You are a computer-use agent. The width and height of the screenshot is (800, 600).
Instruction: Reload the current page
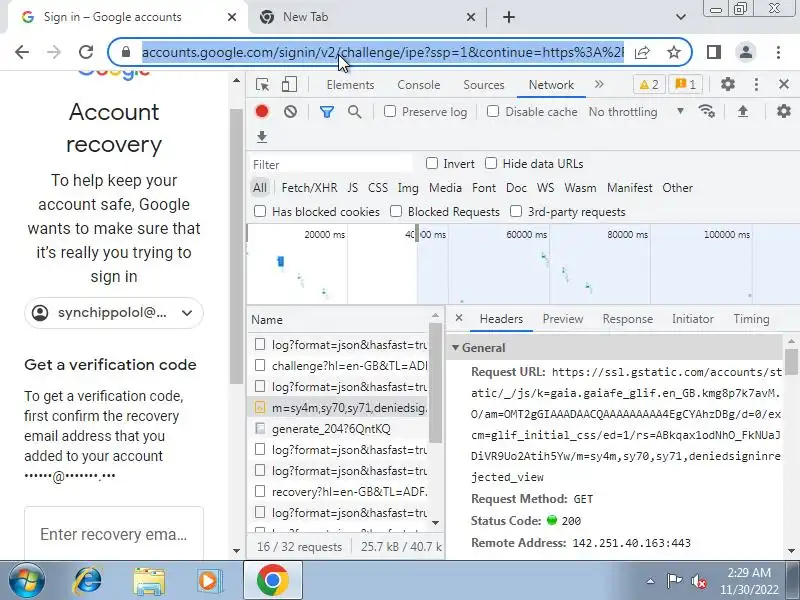tap(86, 52)
